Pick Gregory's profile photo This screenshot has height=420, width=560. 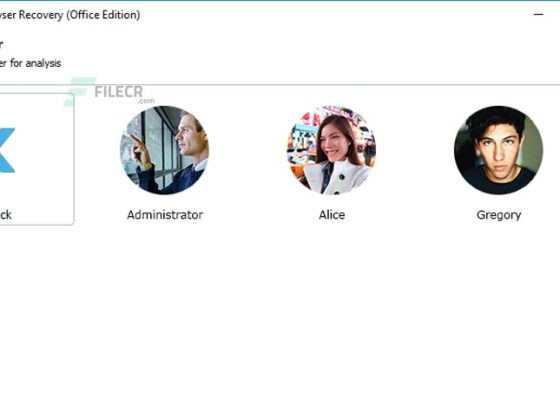point(499,150)
